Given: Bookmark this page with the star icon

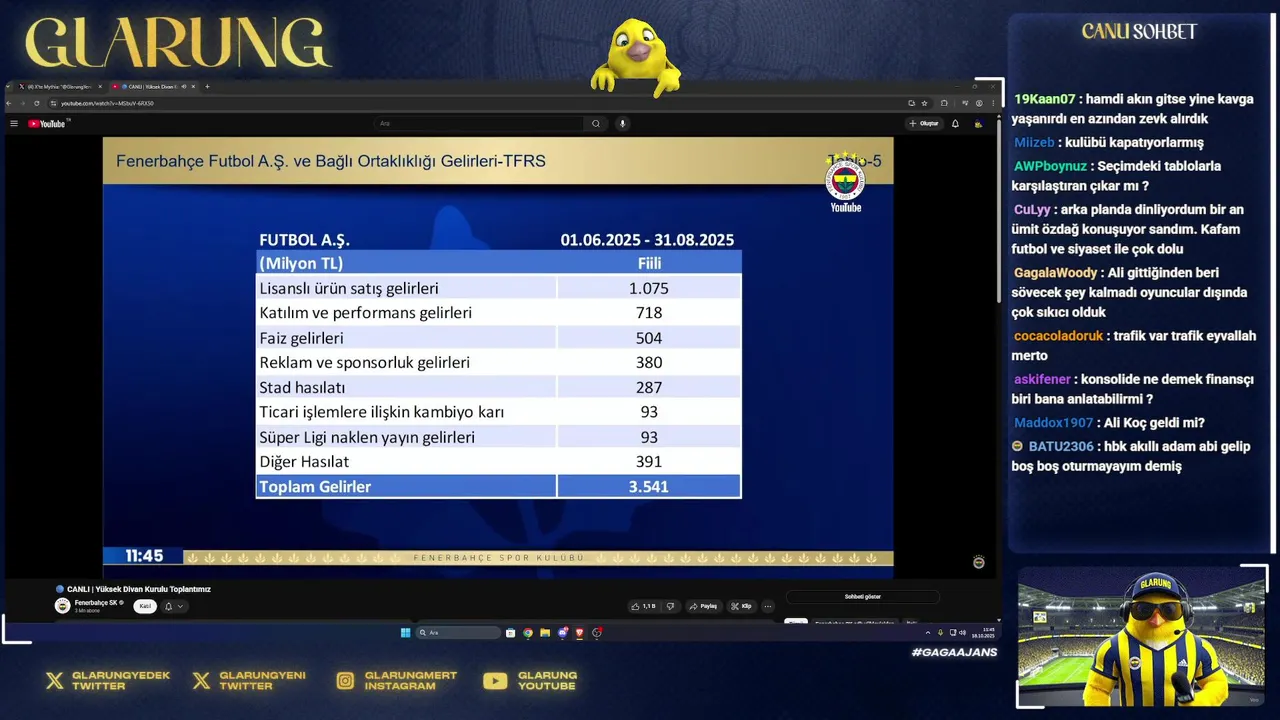Looking at the screenshot, I should (x=924, y=103).
